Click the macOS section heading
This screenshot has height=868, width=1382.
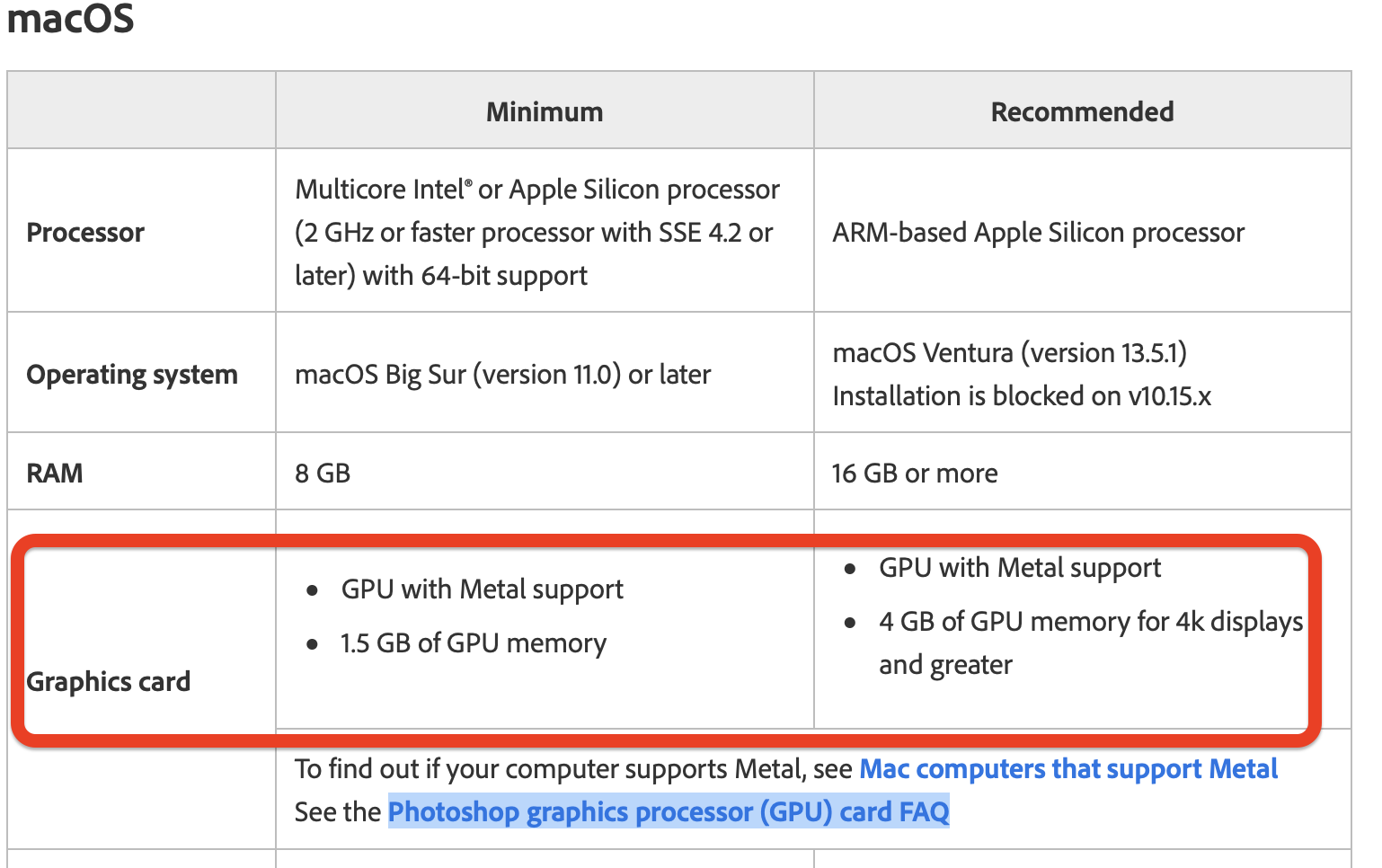pos(71,19)
